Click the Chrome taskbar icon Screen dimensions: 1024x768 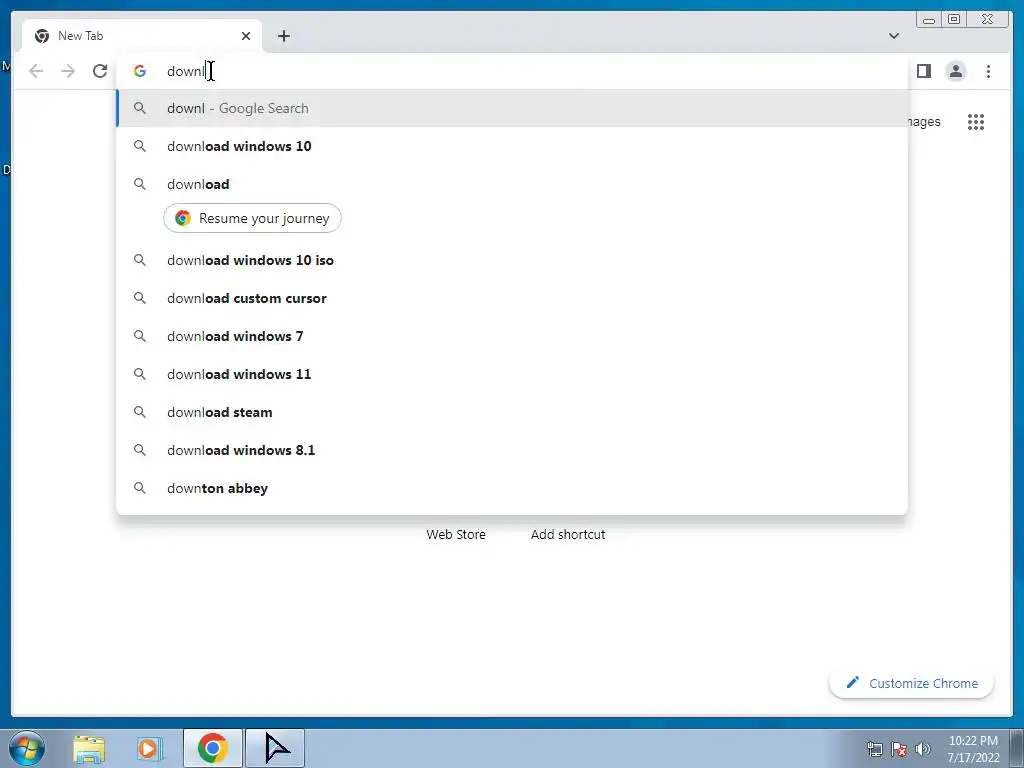[212, 748]
